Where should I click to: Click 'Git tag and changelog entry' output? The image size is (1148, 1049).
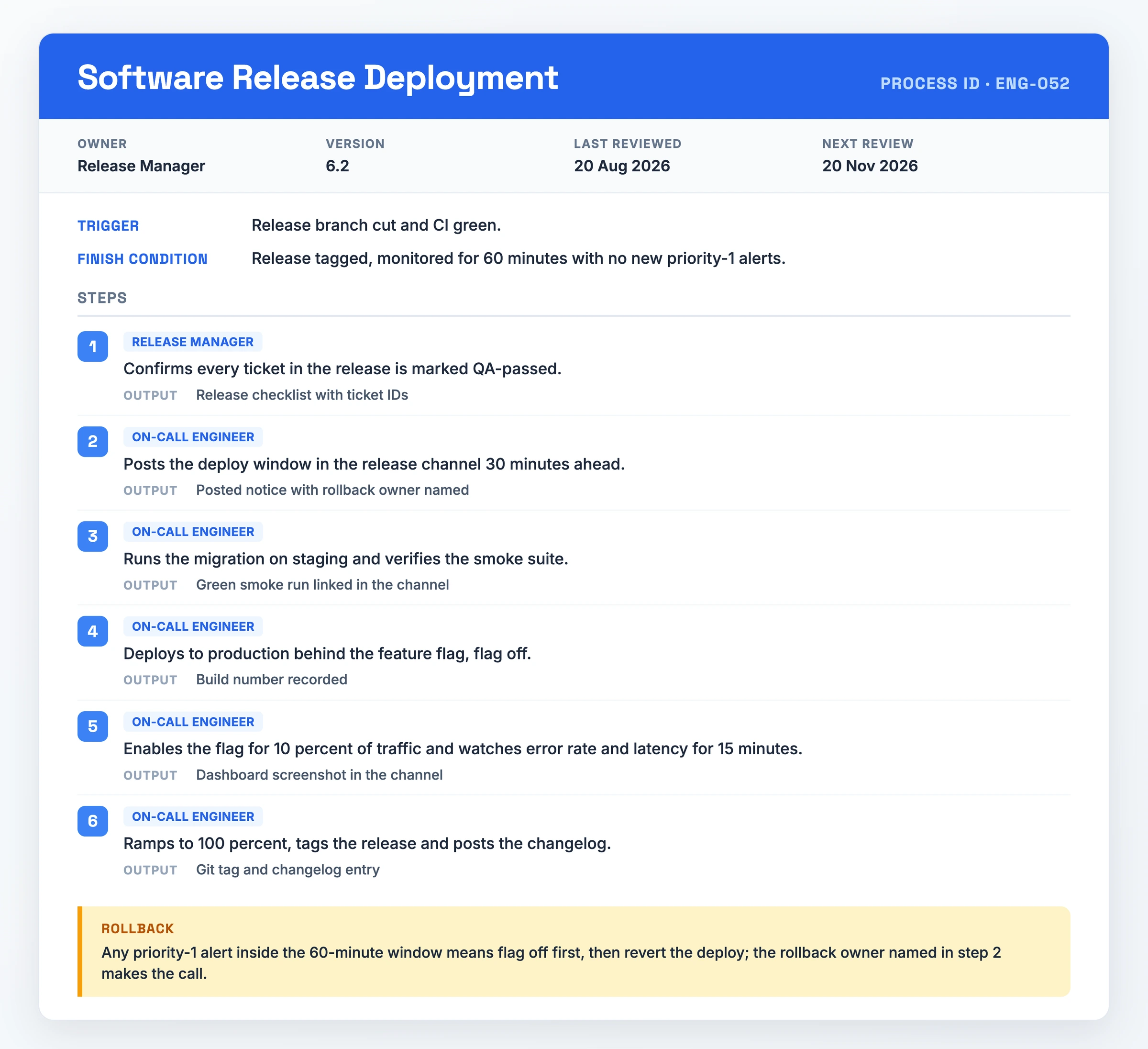[287, 870]
